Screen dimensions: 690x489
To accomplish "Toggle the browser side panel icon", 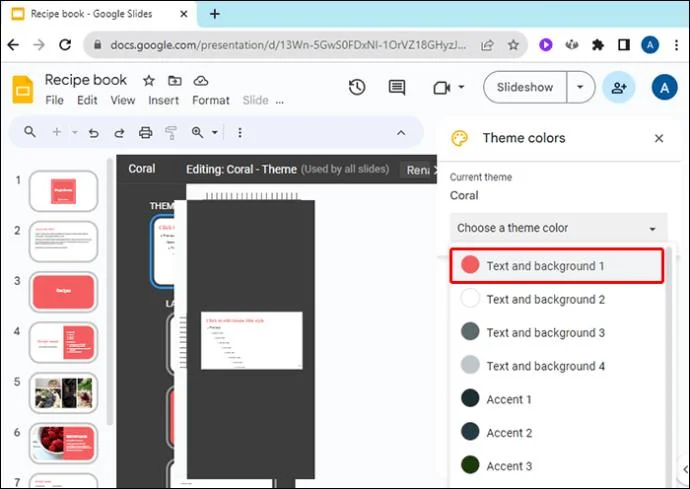I will pyautogui.click(x=624, y=44).
